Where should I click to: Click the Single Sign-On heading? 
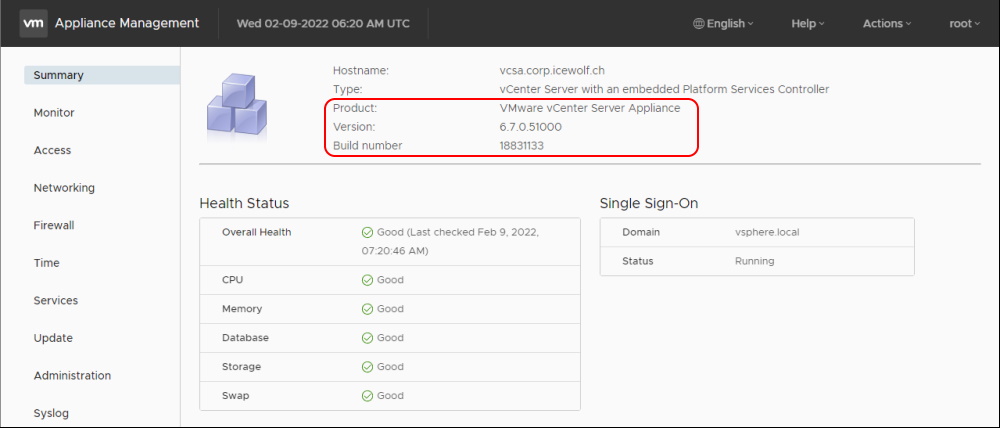649,203
